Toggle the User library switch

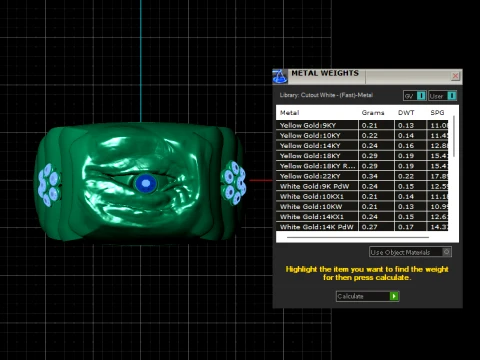(x=442, y=96)
